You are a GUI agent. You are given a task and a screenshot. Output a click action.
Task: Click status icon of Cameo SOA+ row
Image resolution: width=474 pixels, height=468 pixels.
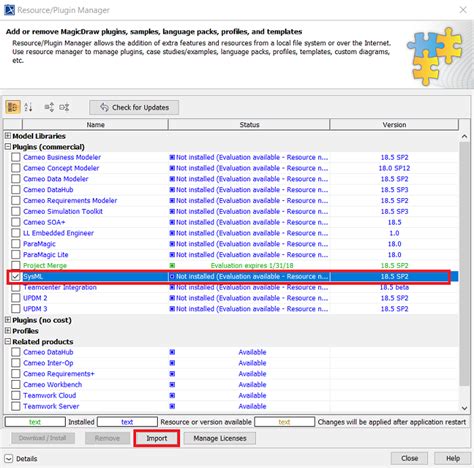click(x=172, y=222)
